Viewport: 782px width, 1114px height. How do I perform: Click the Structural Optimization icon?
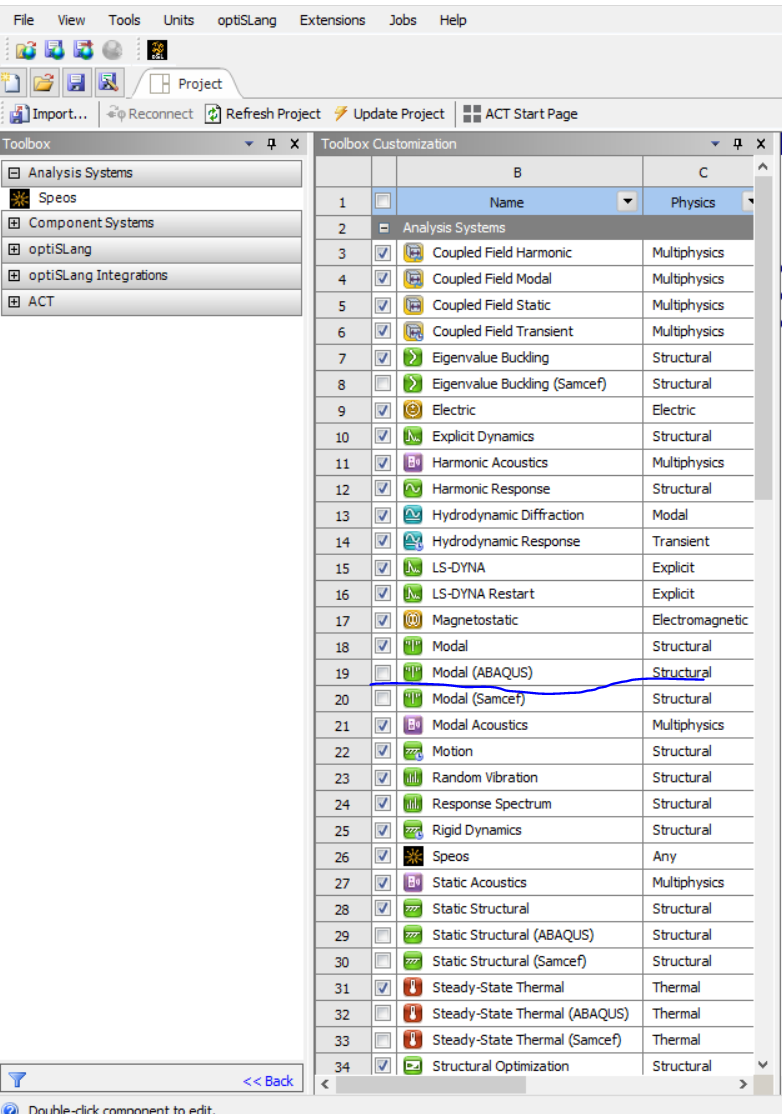click(x=413, y=1066)
